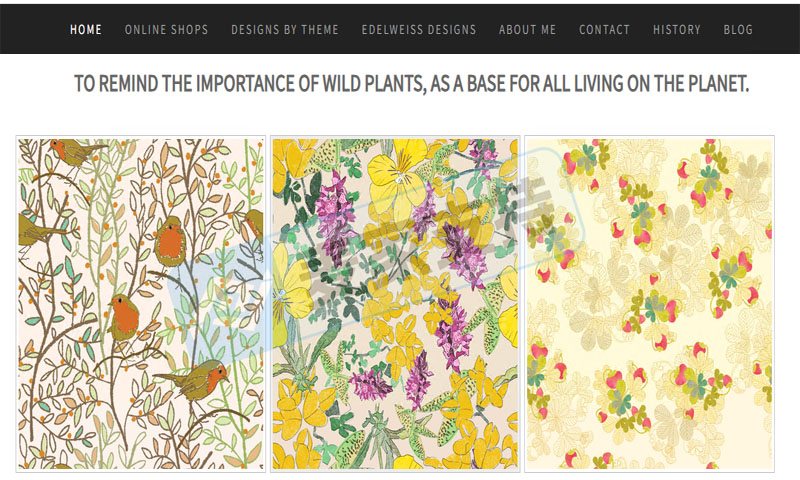
Task: Select Contact in the navigation bar
Action: coord(604,30)
